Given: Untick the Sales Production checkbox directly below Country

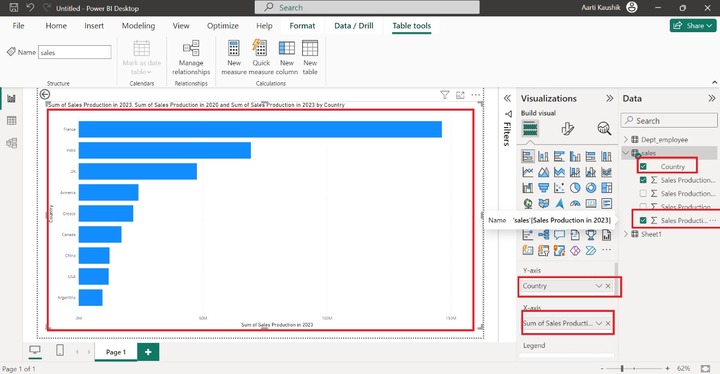Looking at the screenshot, I should [x=643, y=180].
